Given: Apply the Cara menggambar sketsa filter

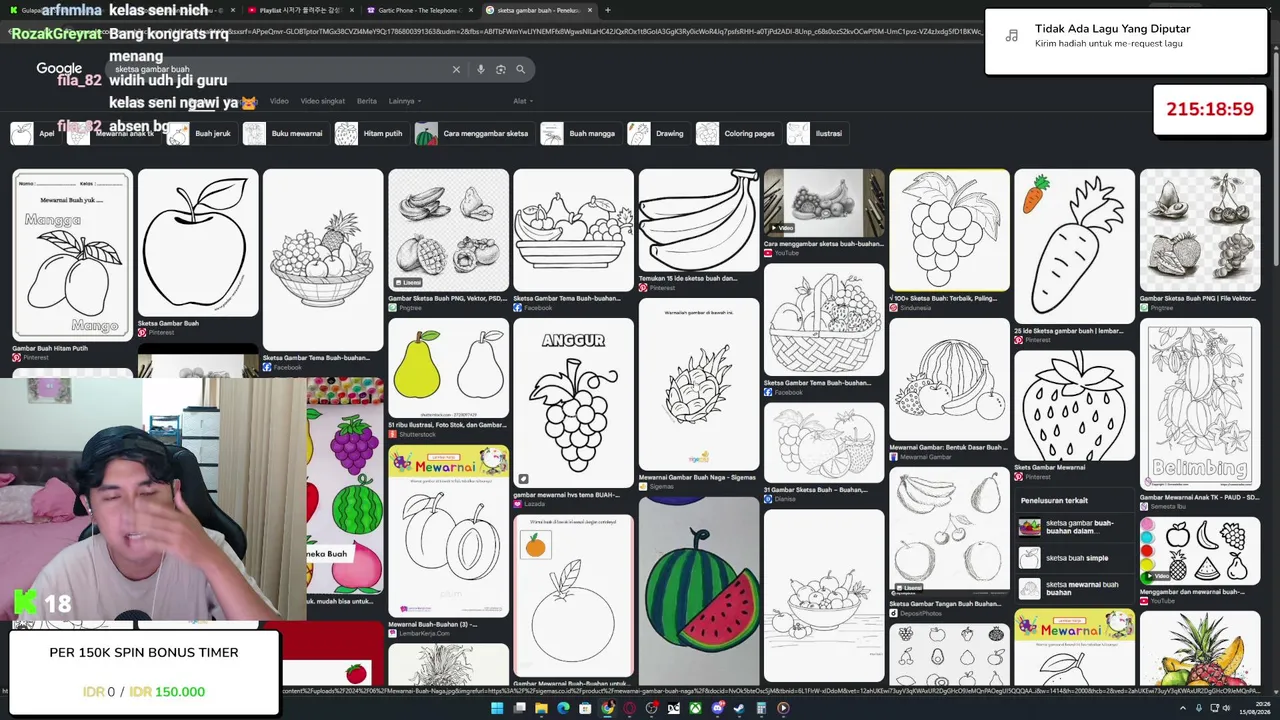Looking at the screenshot, I should (473, 134).
